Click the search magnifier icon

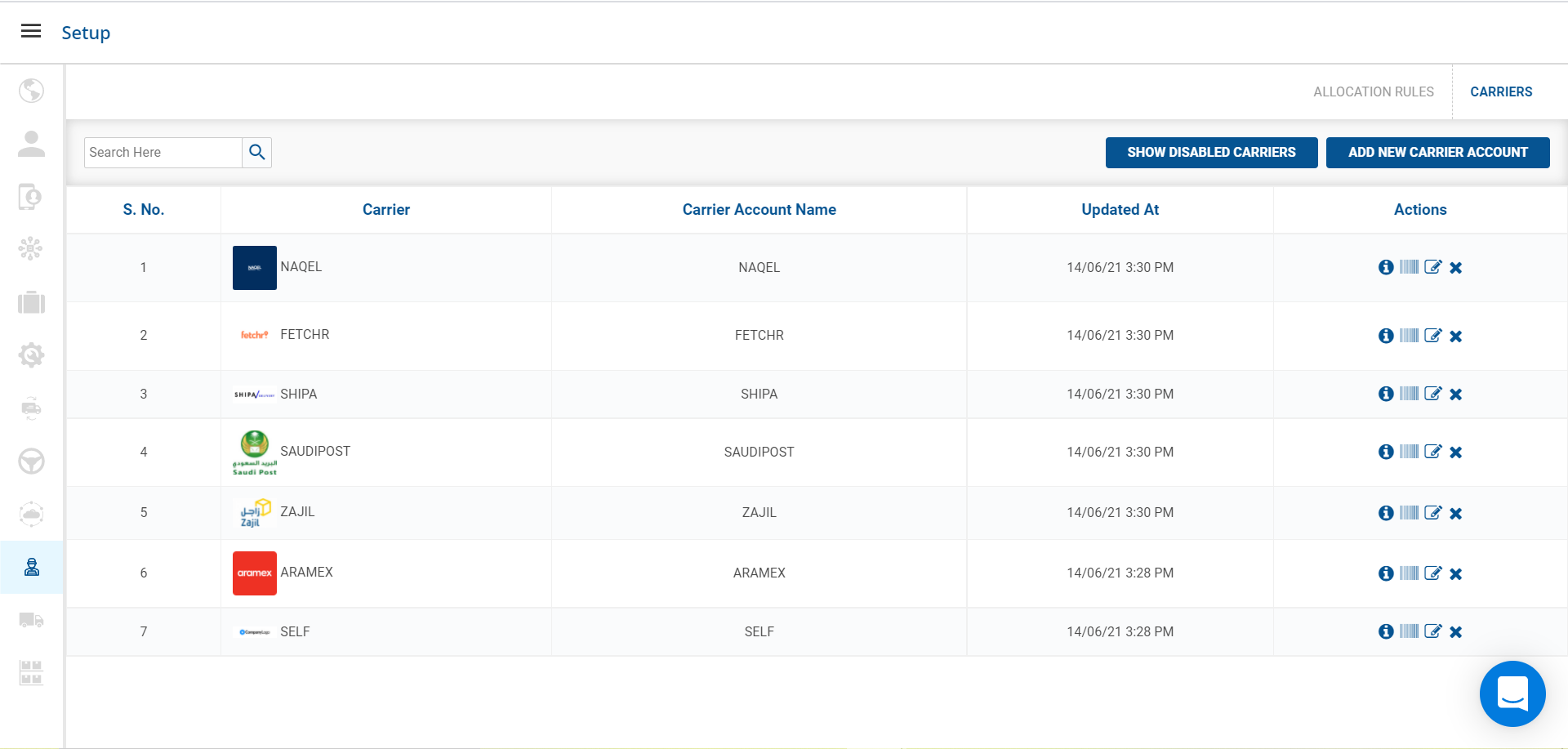(x=257, y=153)
